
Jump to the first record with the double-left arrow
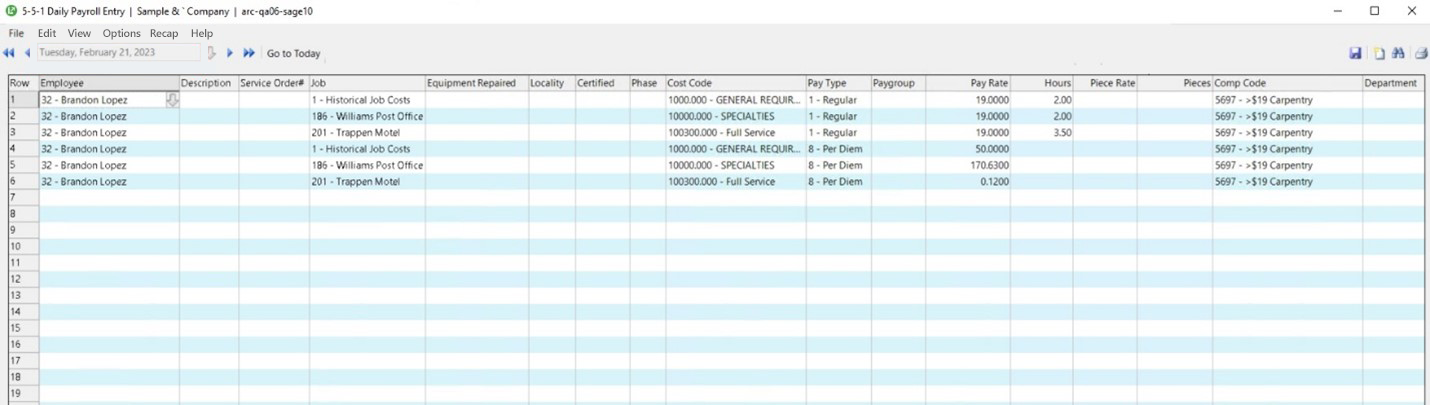pyautogui.click(x=9, y=53)
